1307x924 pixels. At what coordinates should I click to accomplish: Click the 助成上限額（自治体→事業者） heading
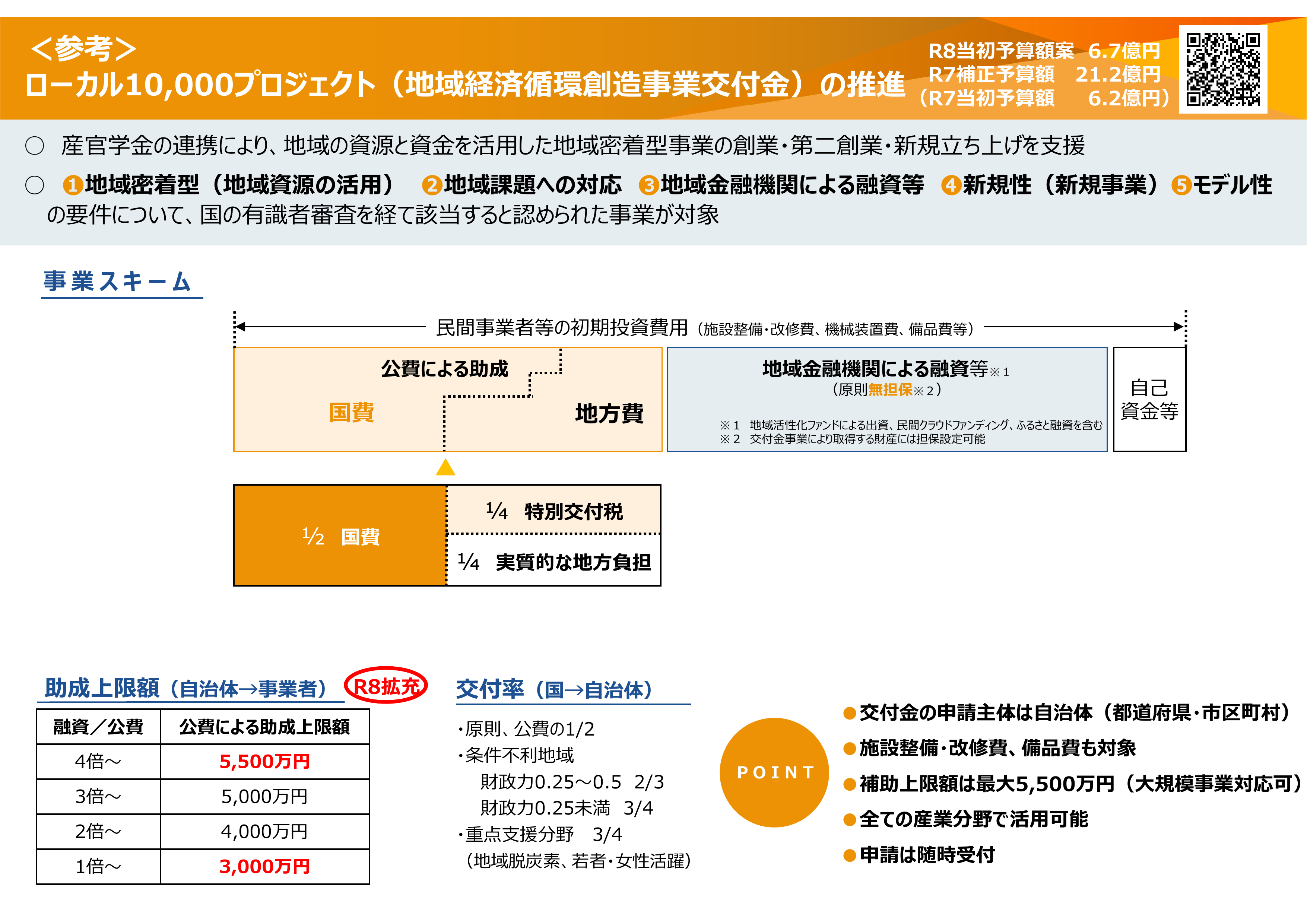click(186, 688)
